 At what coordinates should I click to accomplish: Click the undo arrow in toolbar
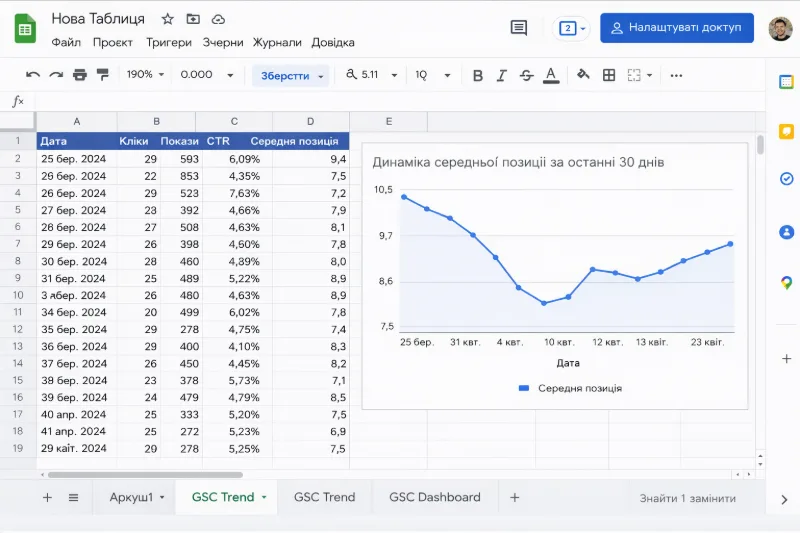(x=33, y=75)
